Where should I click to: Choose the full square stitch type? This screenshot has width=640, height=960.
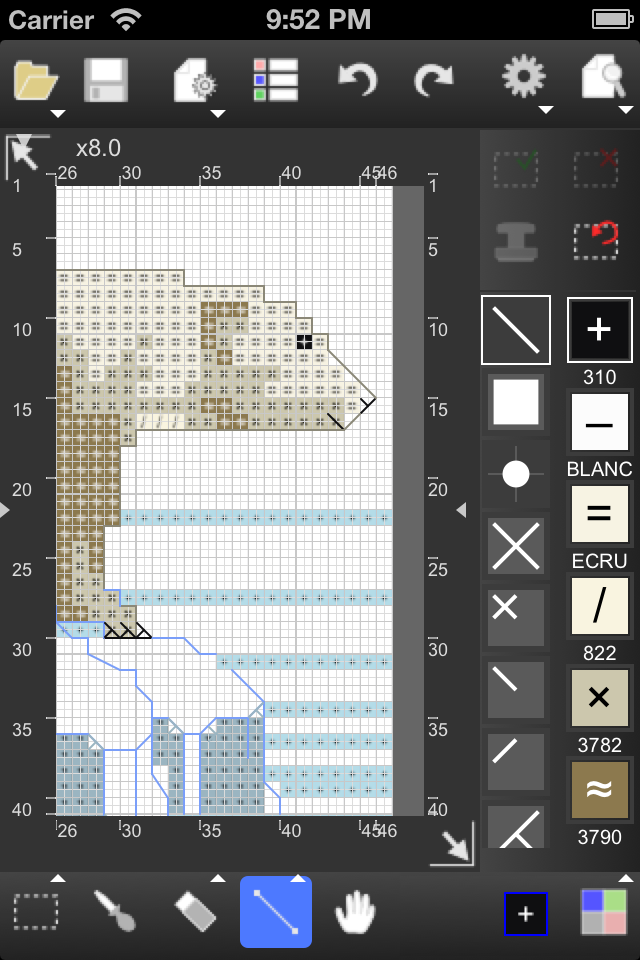pos(516,402)
